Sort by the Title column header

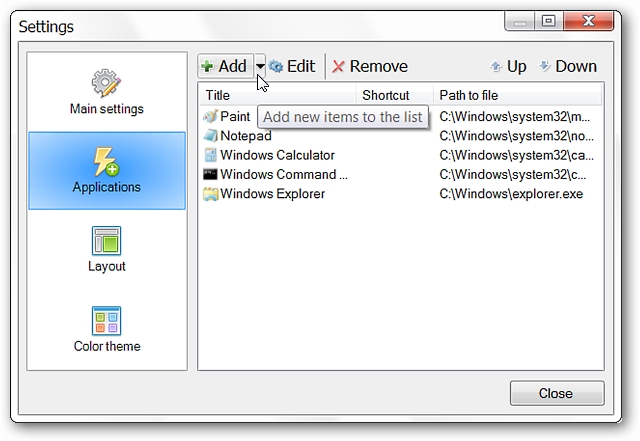click(x=278, y=95)
